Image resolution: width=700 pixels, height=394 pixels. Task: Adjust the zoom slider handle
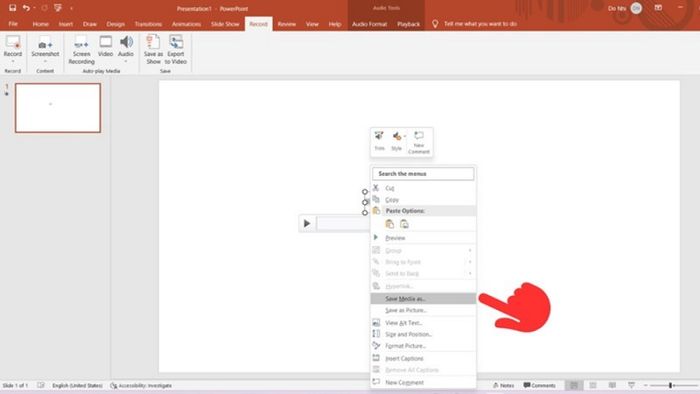tap(670, 385)
